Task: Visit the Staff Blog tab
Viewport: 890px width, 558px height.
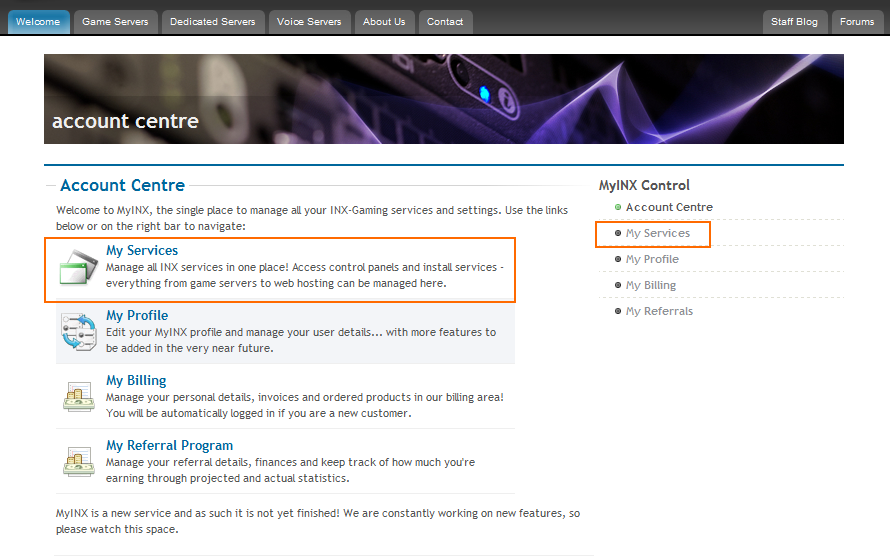Action: click(x=795, y=22)
